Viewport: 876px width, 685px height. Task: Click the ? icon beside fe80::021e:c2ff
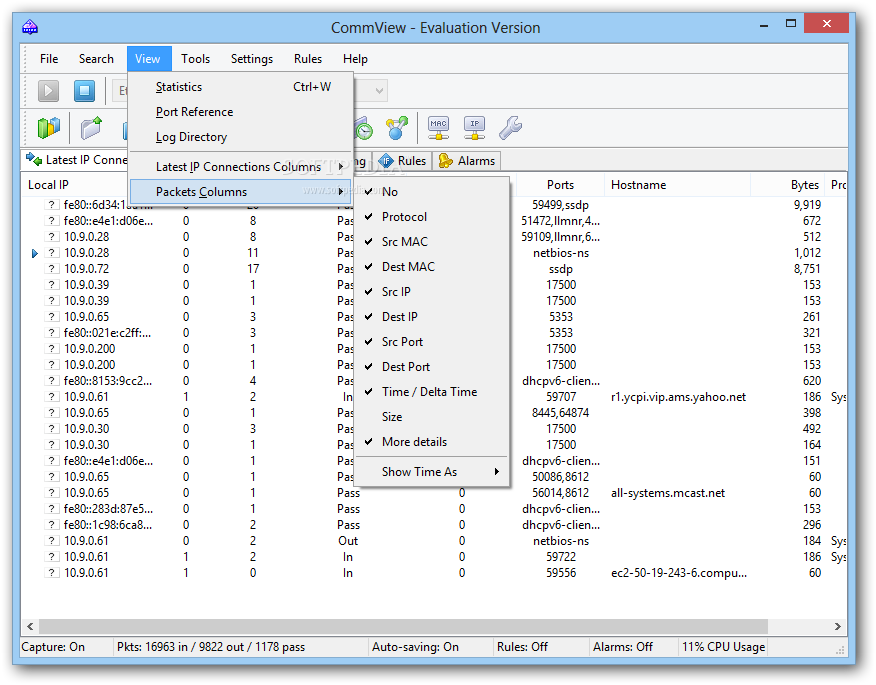tap(51, 333)
